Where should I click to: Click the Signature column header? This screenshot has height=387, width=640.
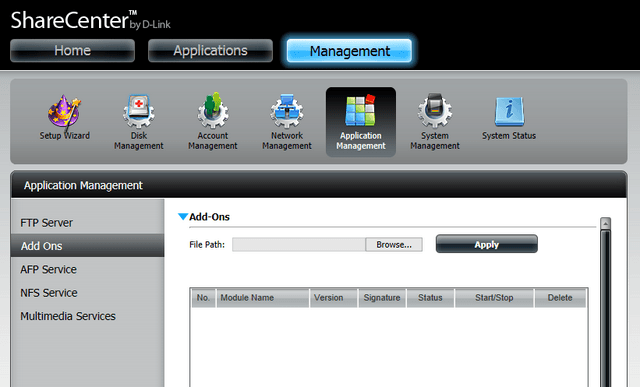pyautogui.click(x=382, y=298)
